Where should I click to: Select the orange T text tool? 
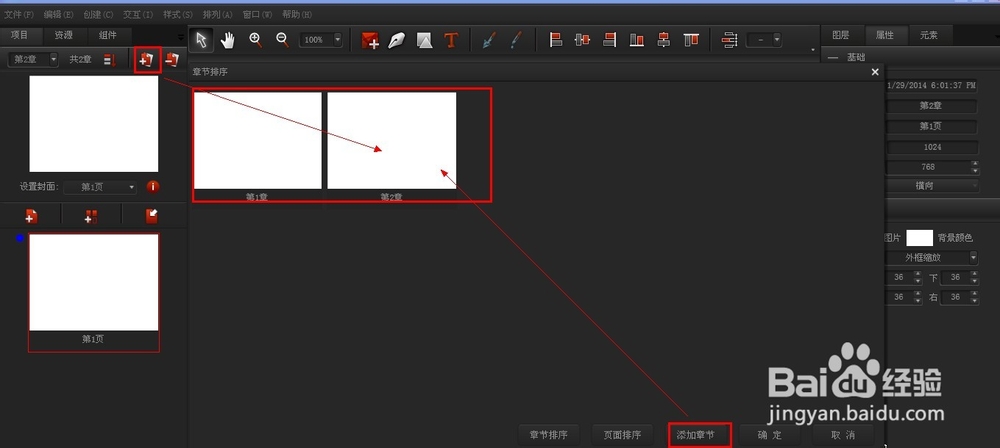[x=451, y=40]
